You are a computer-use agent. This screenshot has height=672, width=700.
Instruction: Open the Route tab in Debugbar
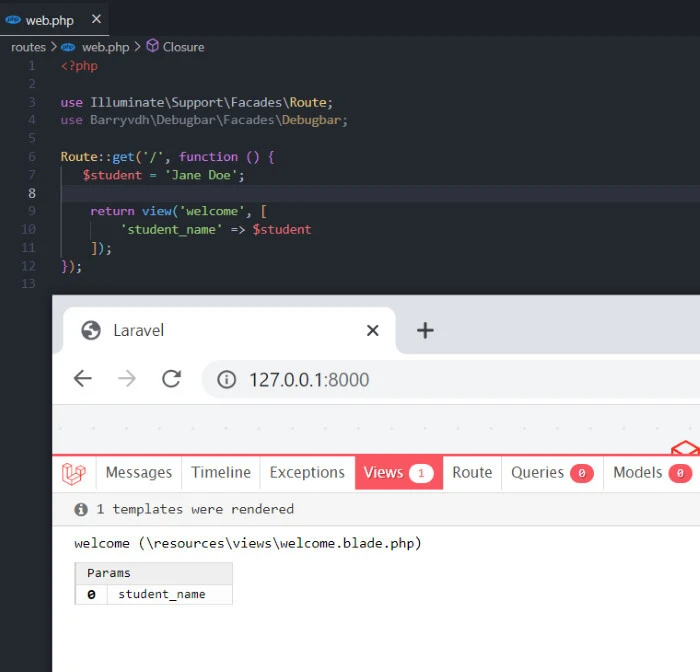click(x=472, y=473)
